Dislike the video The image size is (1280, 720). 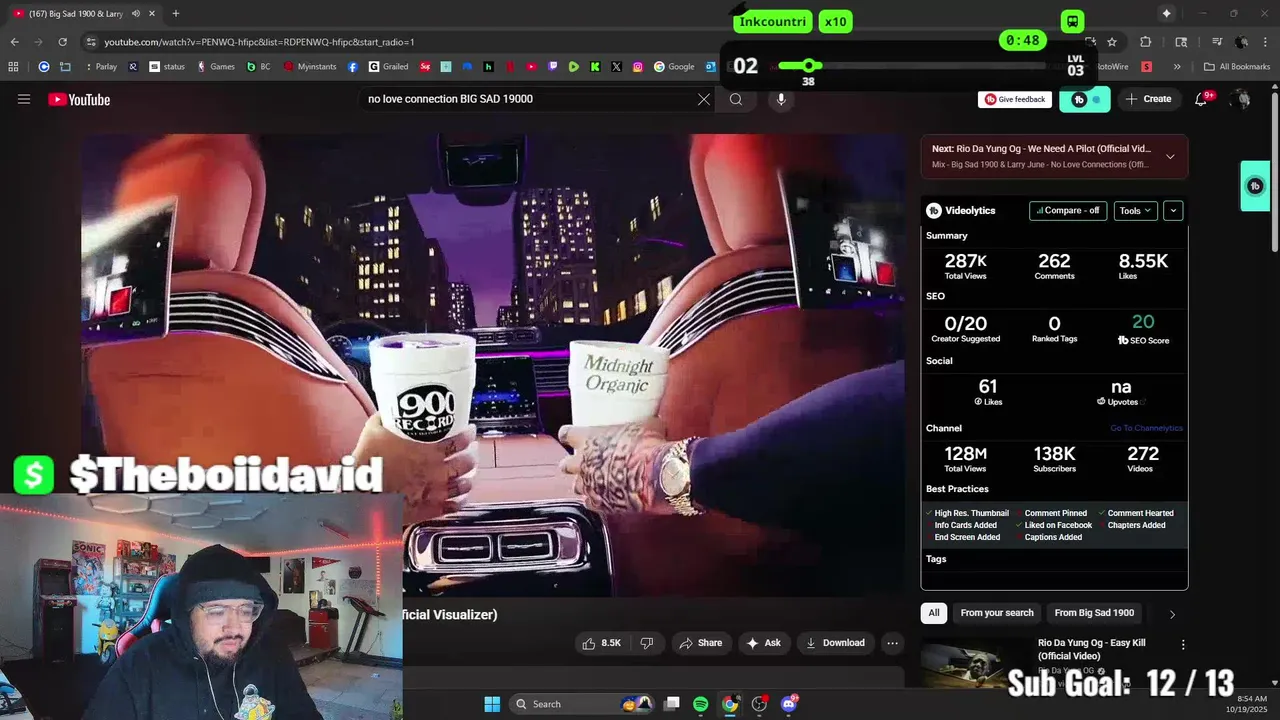click(647, 643)
